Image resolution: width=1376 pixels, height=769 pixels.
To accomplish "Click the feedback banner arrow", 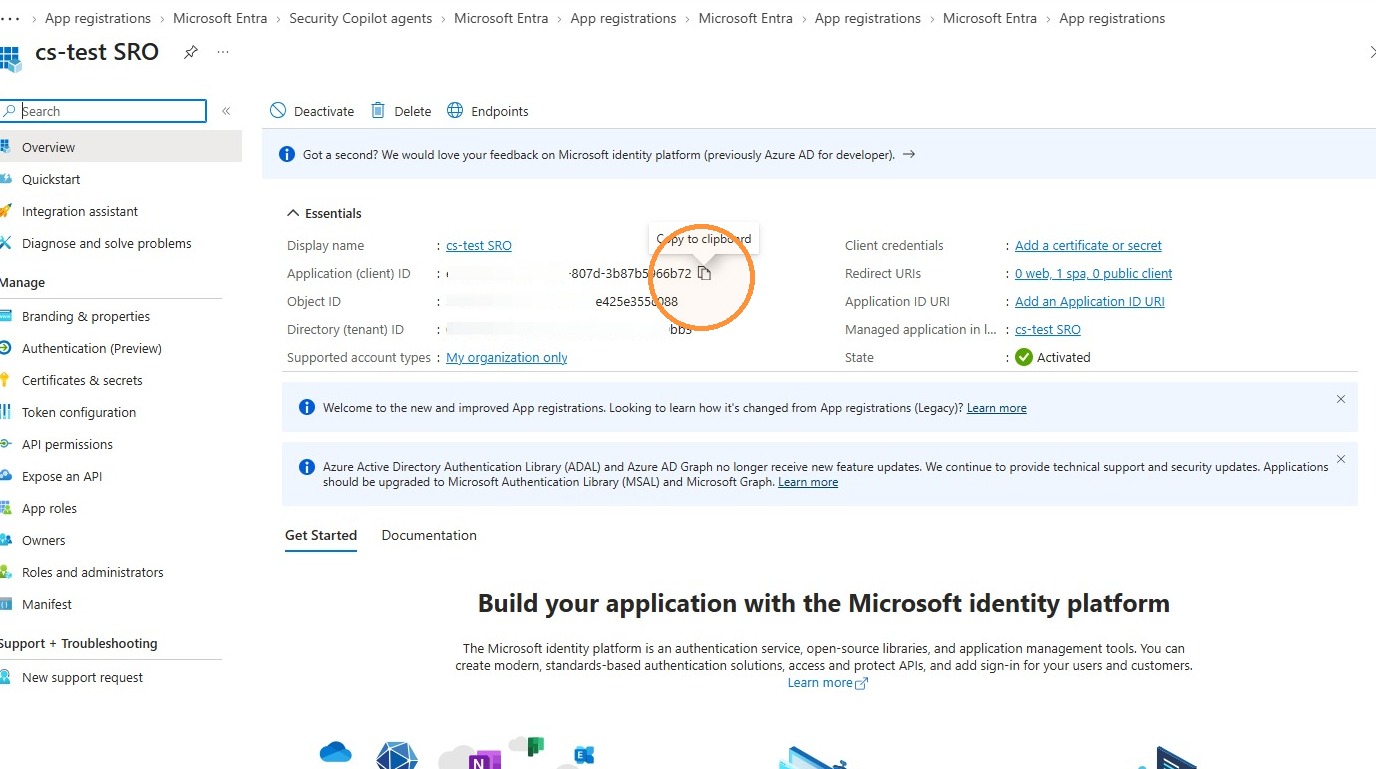I will (x=909, y=155).
